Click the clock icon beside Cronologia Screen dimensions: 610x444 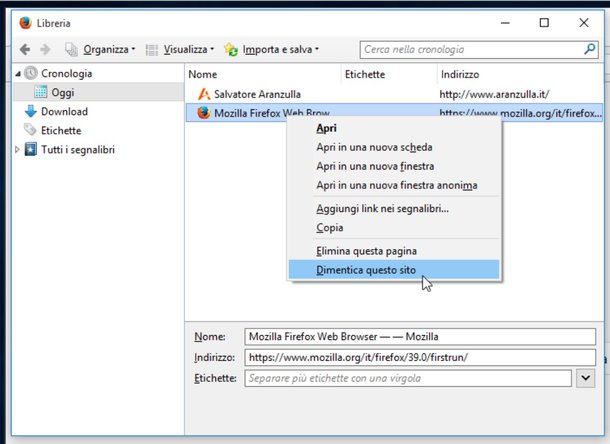coord(31,73)
